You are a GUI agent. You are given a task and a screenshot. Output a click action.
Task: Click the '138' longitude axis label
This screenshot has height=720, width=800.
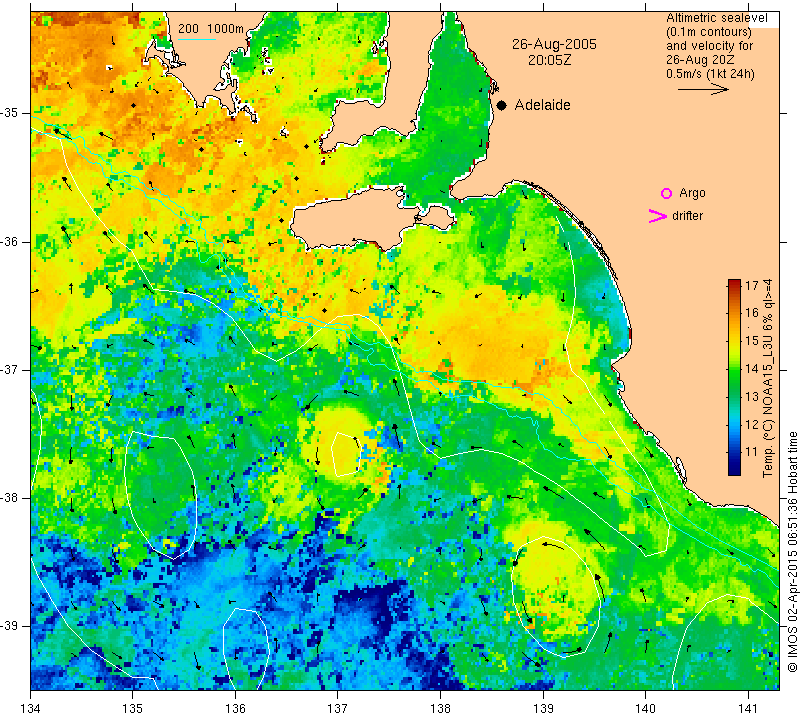[x=440, y=709]
